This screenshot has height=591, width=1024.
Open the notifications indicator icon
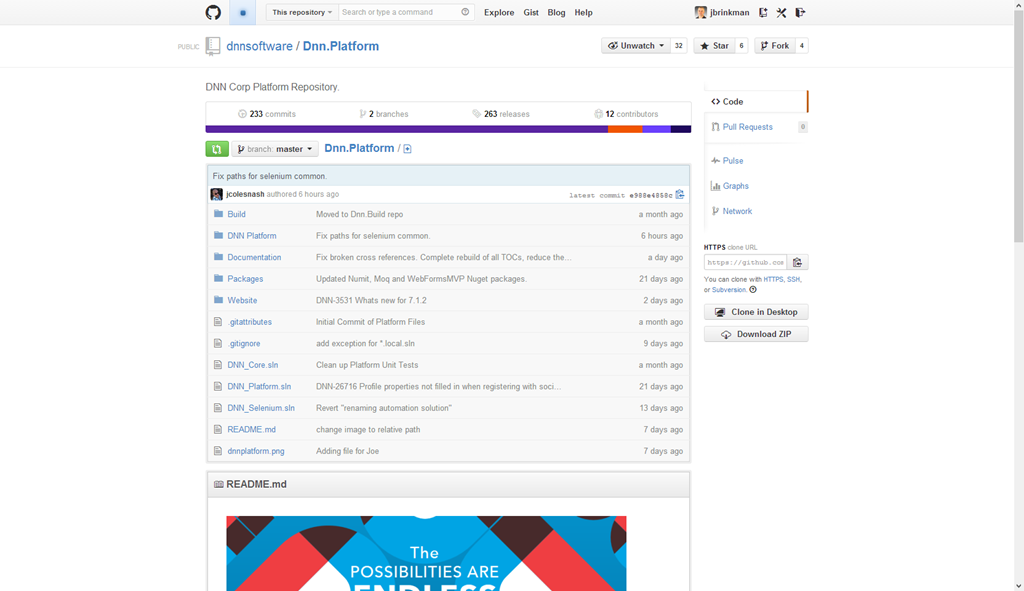pos(242,12)
